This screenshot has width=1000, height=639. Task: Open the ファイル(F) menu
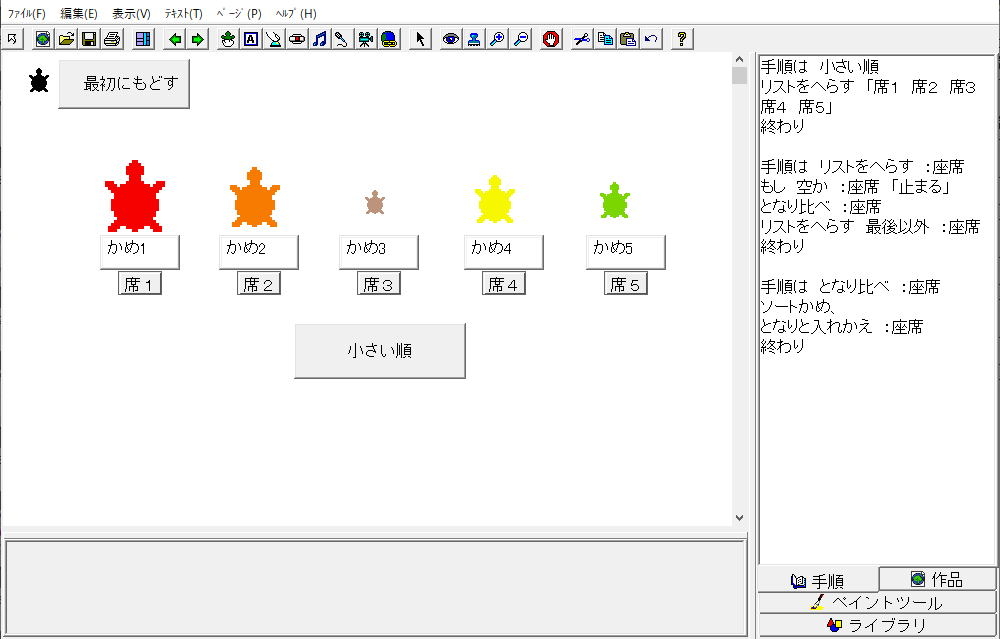(26, 14)
